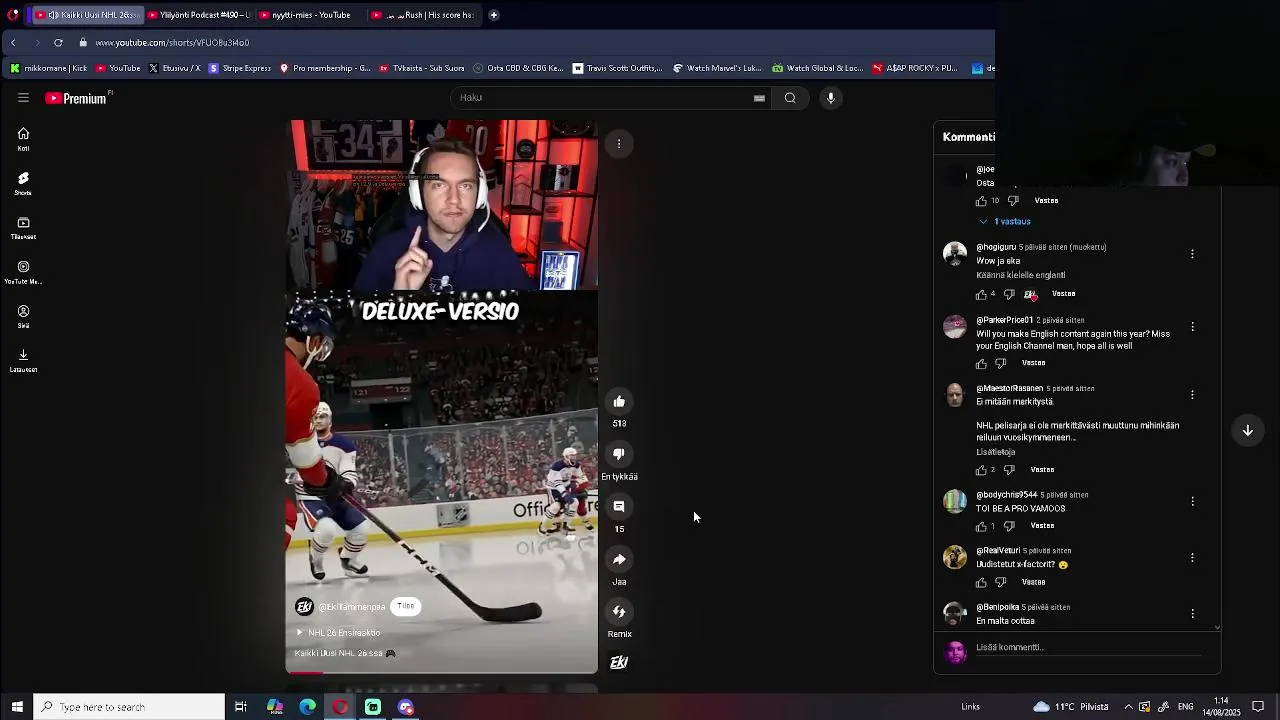Share the Short with the Jaa arrow icon

(x=619, y=559)
